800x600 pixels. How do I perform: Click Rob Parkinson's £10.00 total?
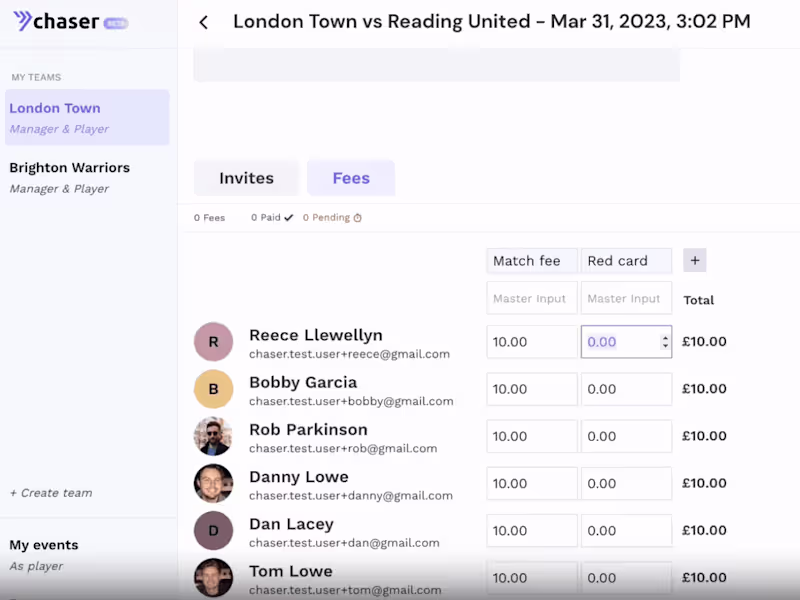pos(704,436)
